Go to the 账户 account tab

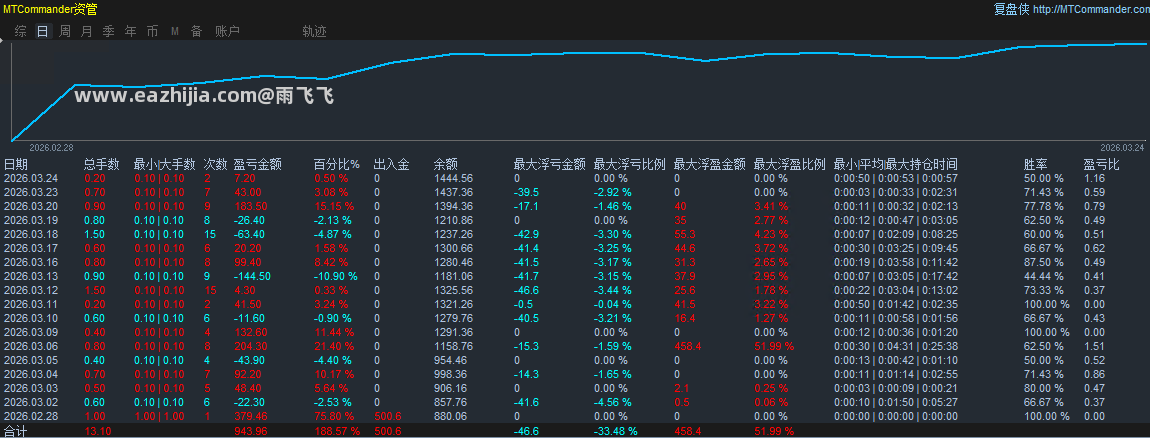coord(227,32)
